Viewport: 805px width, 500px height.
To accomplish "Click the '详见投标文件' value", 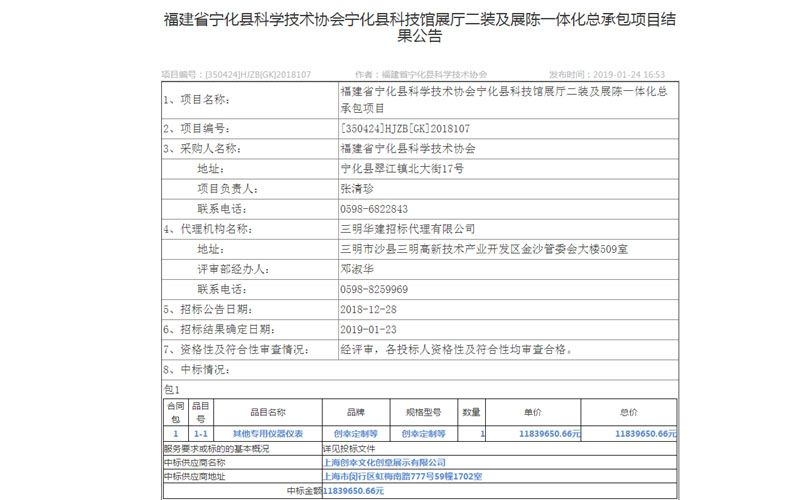I will 349,449.
